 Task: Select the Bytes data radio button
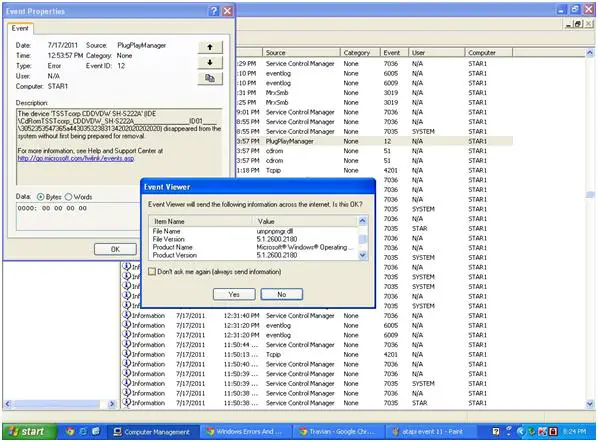click(40, 197)
